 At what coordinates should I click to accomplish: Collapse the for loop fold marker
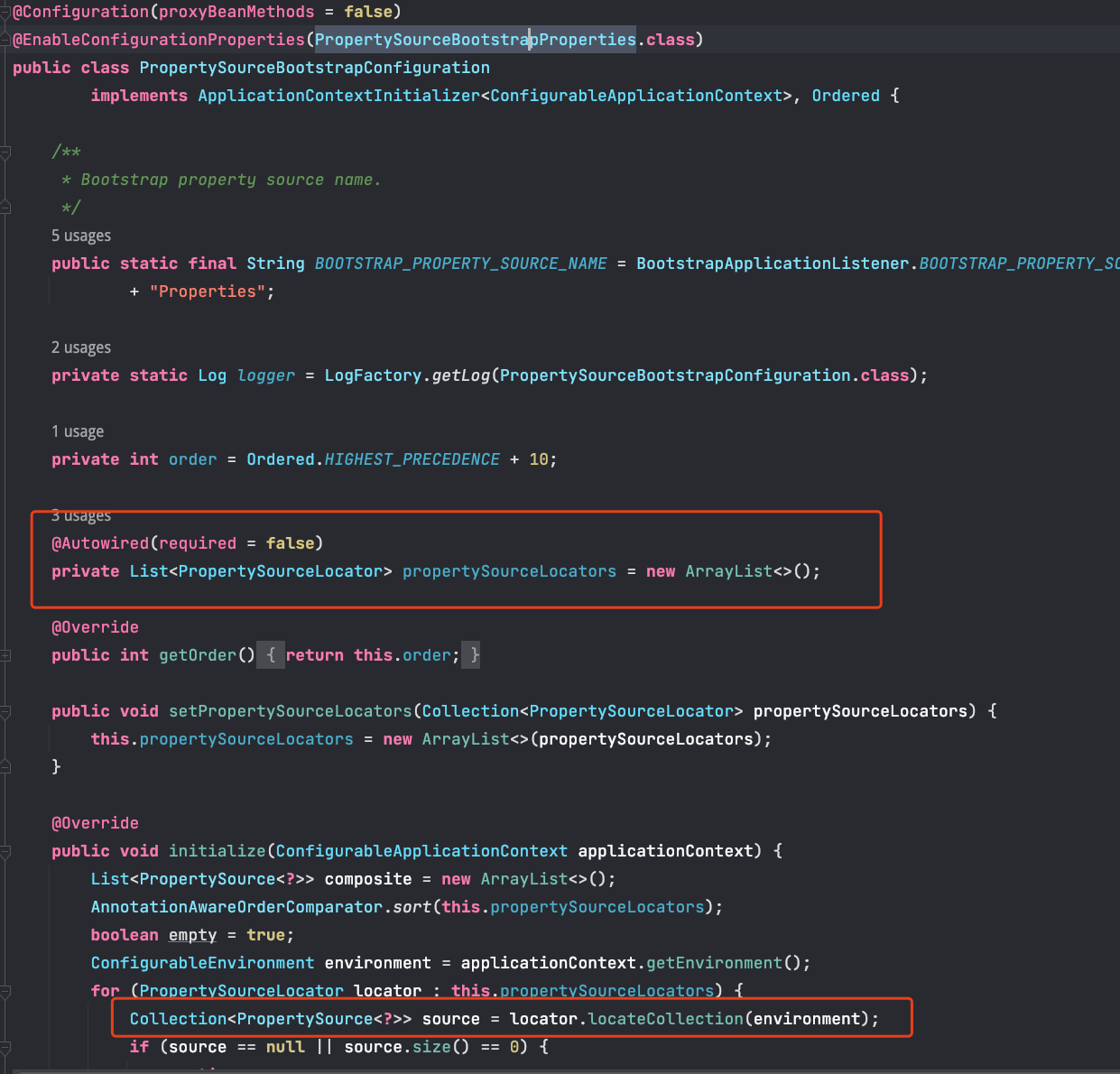pos(5,991)
